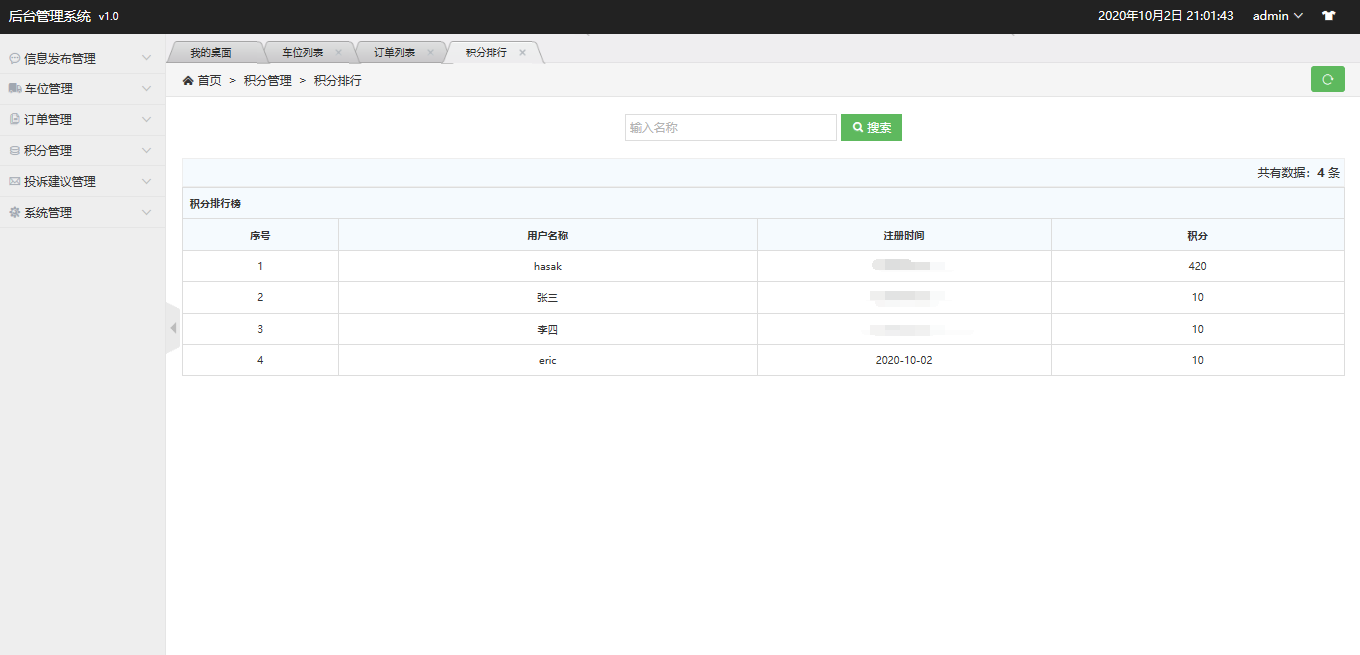Image resolution: width=1360 pixels, height=655 pixels.
Task: Click the 积分 column header
Action: (1198, 235)
